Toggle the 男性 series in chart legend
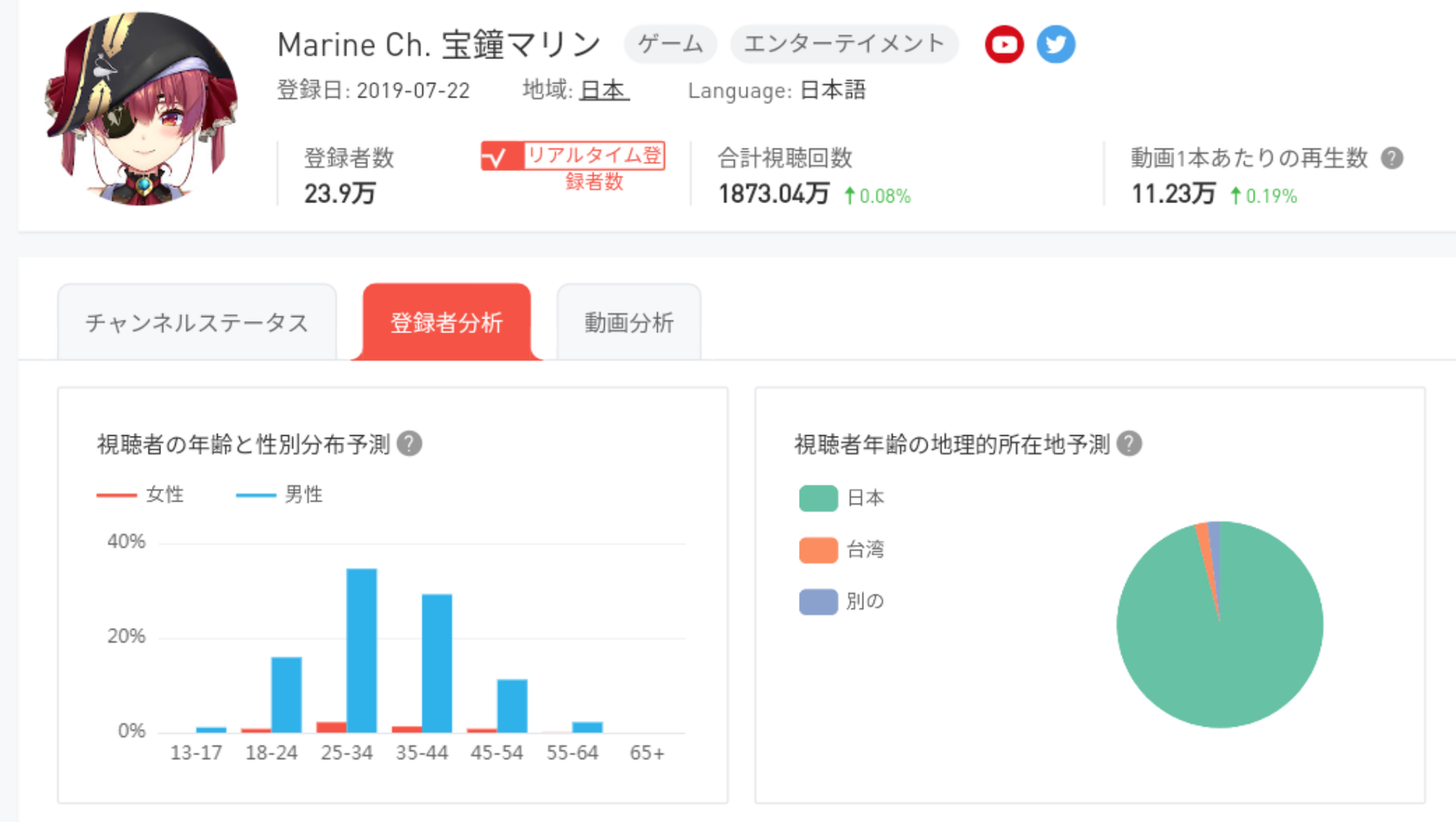 [x=279, y=494]
